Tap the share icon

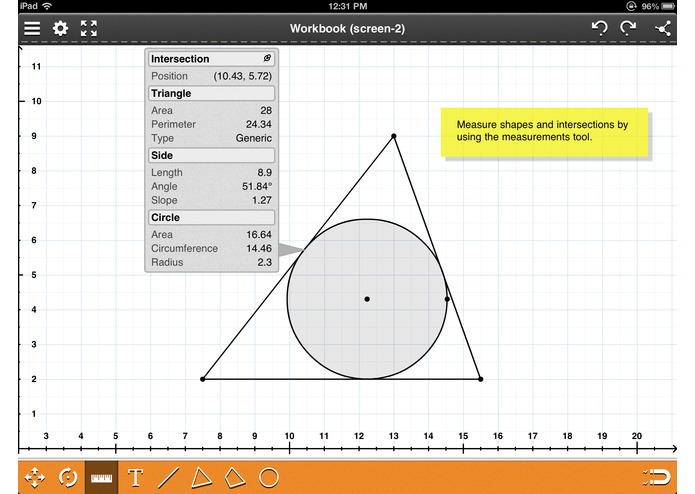pos(663,29)
